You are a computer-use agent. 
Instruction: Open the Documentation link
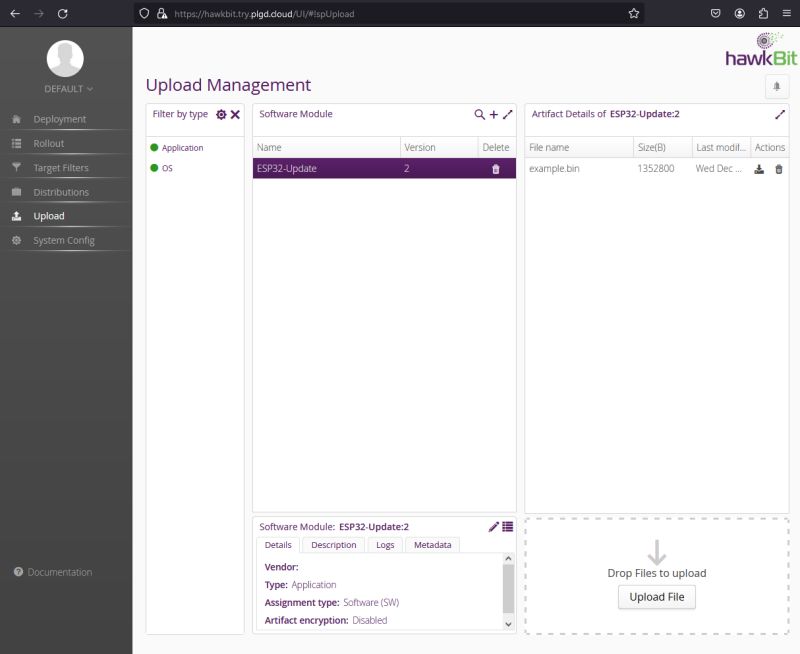pos(53,572)
